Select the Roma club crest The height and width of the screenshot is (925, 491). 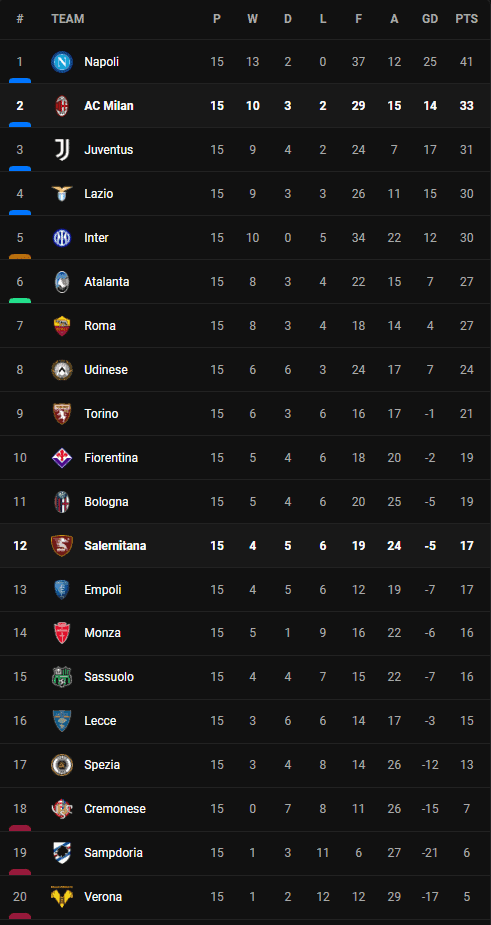[x=62, y=326]
